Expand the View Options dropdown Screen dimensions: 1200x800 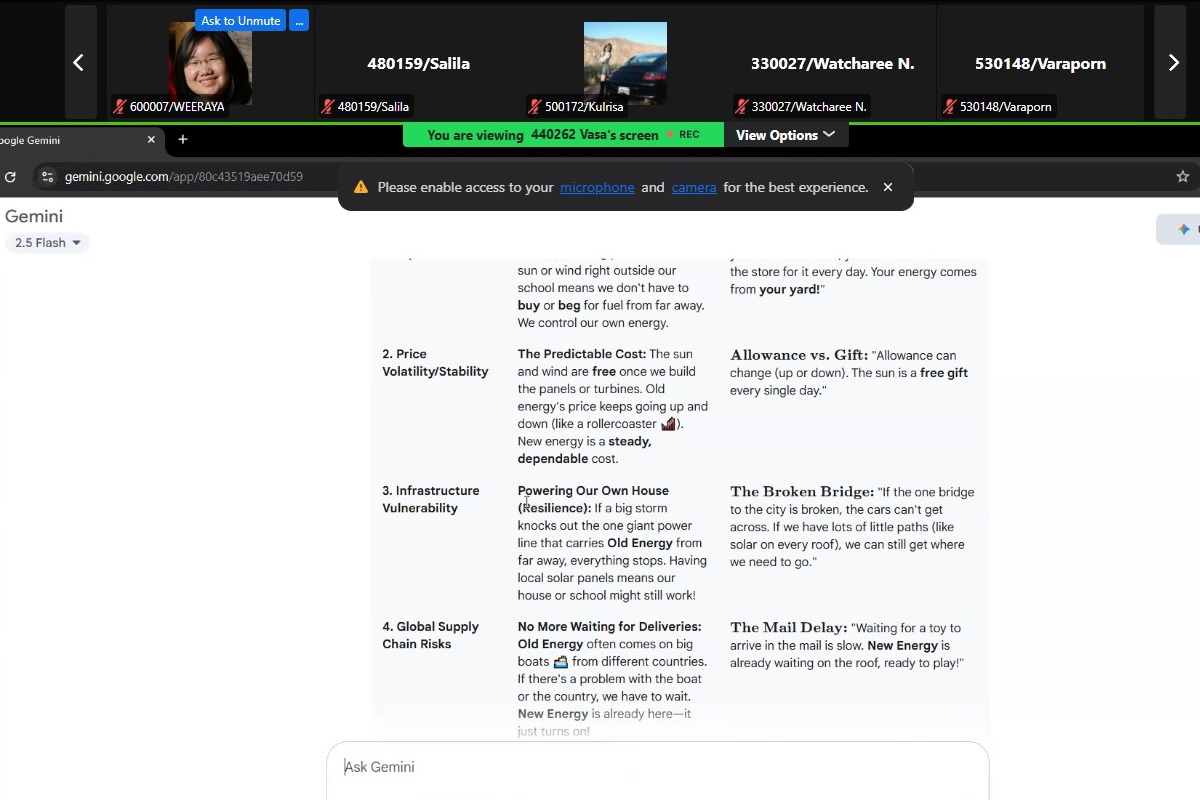pos(785,135)
